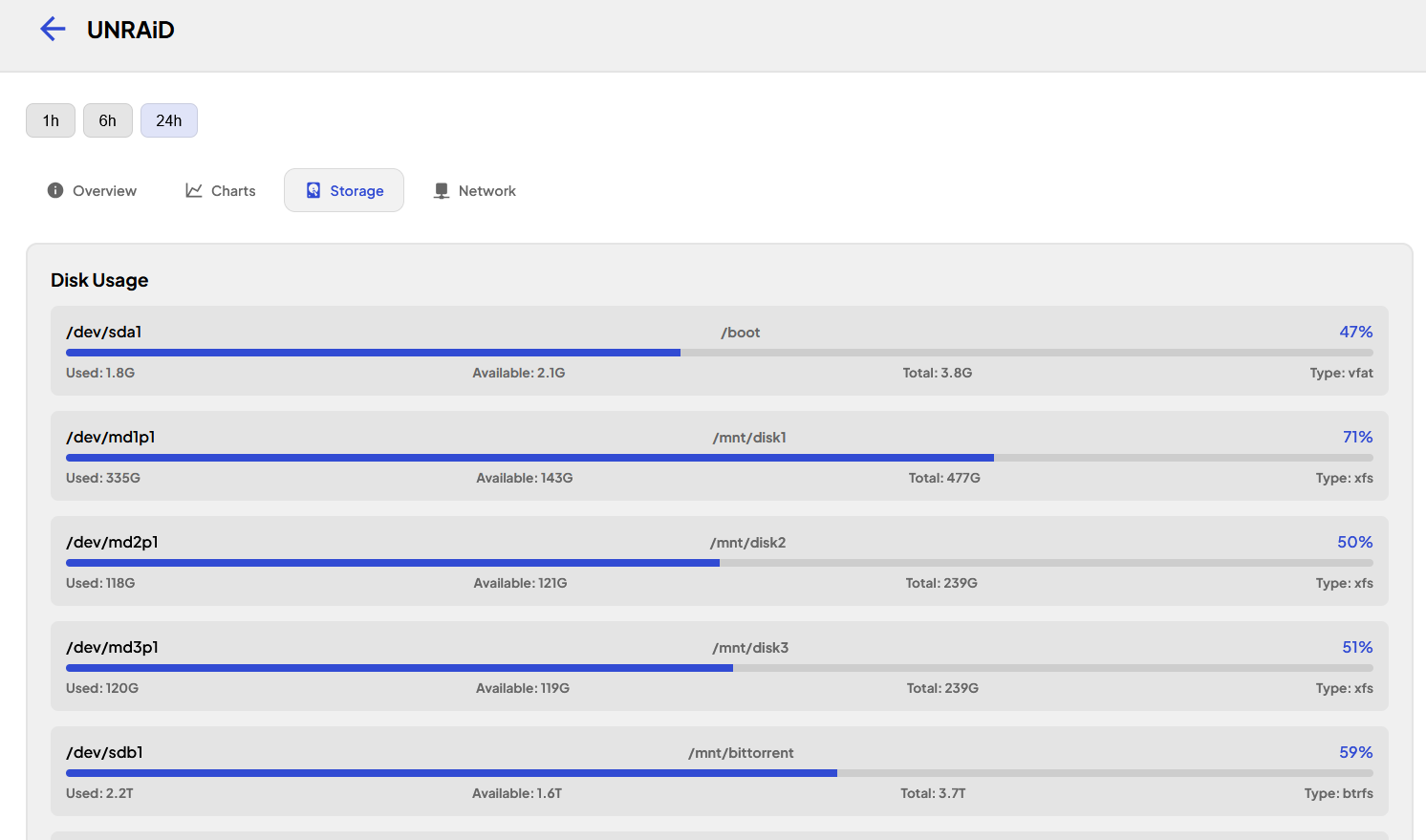
Task: Click the /mnt/bittorrent mount point
Action: (741, 753)
